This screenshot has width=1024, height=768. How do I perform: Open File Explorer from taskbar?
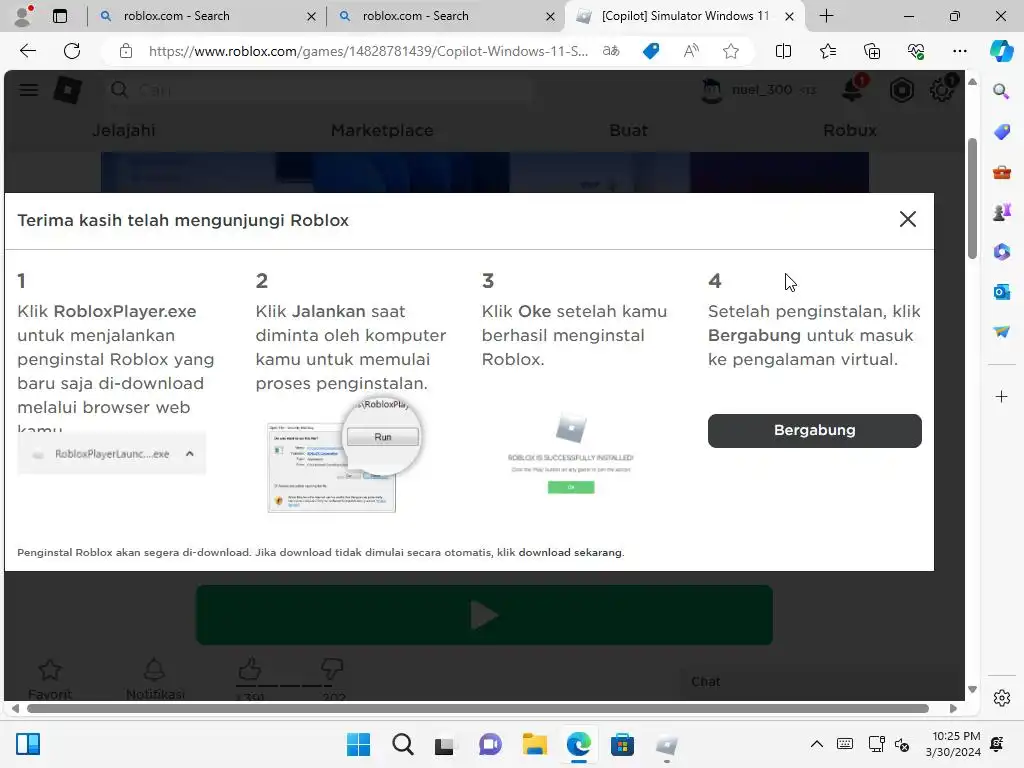coord(534,744)
